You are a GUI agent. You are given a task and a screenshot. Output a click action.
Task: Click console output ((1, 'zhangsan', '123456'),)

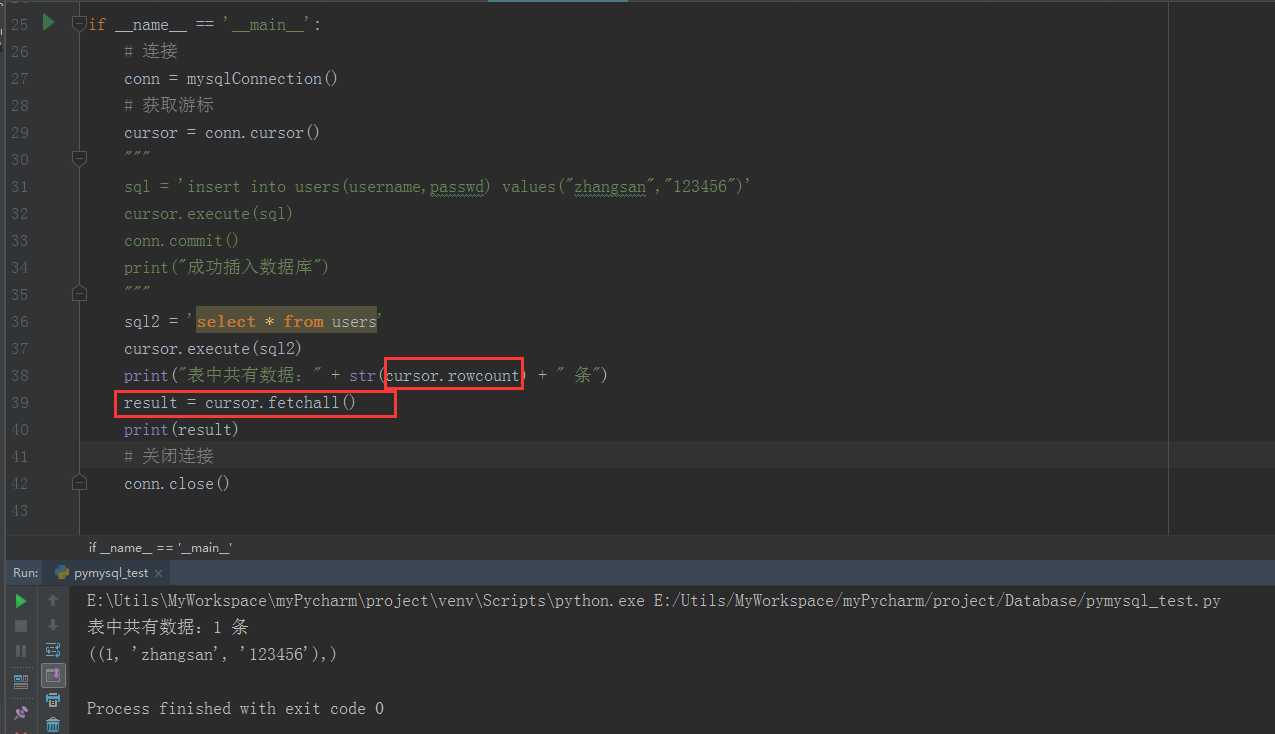click(x=212, y=654)
